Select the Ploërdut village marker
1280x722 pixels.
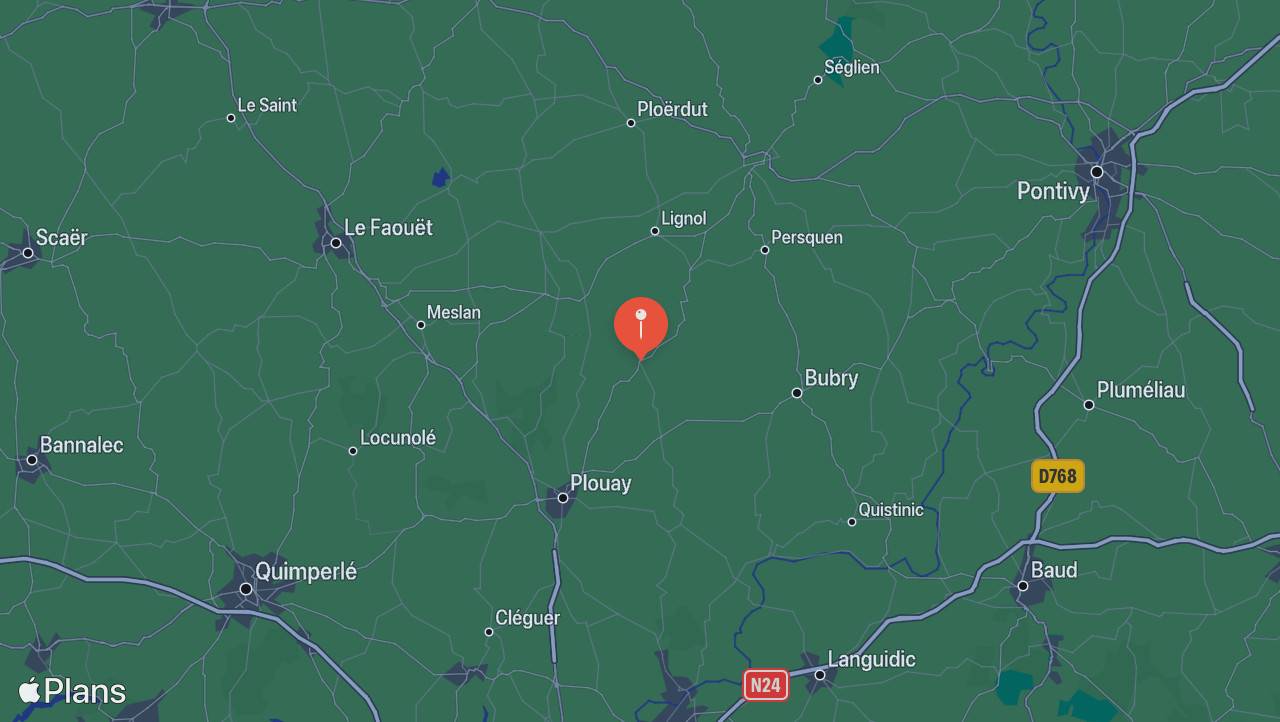631,123
